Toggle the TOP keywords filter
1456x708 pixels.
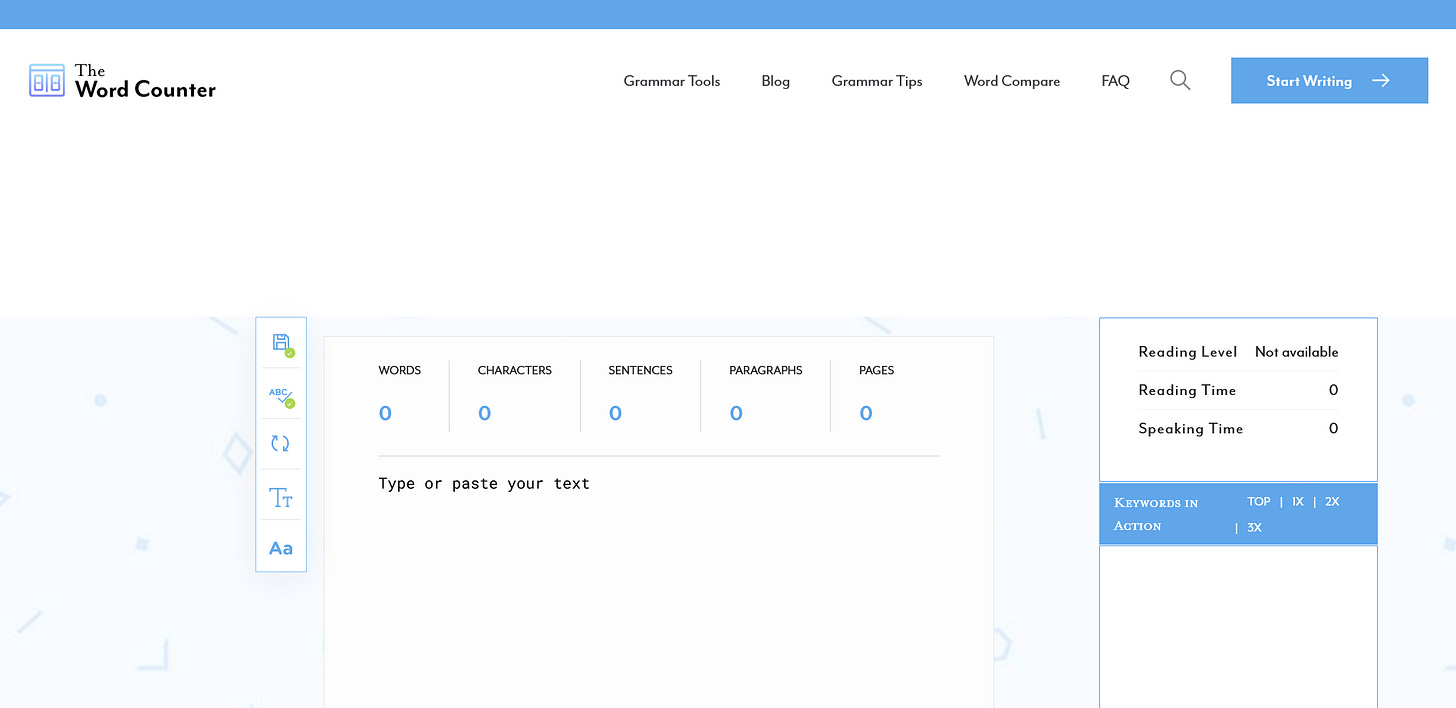click(x=1258, y=501)
